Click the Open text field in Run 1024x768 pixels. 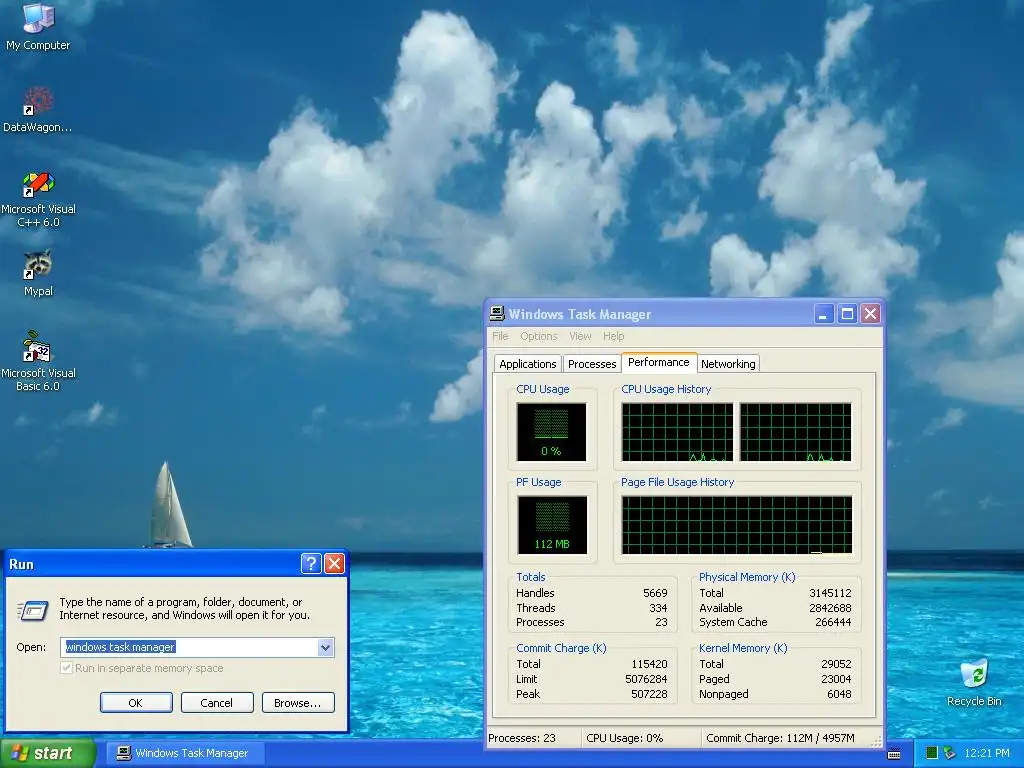coord(189,647)
